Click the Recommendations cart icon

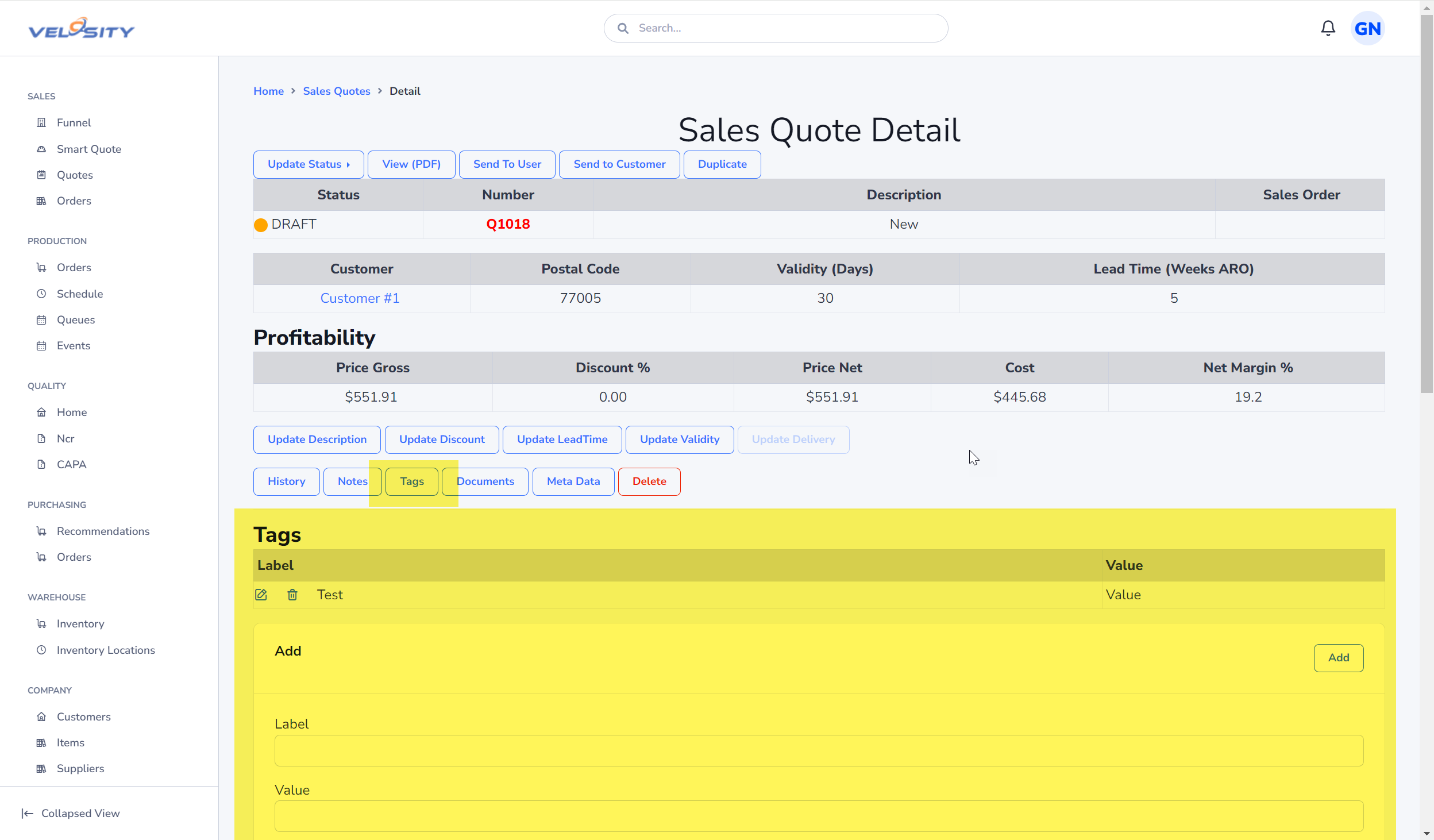coord(41,531)
